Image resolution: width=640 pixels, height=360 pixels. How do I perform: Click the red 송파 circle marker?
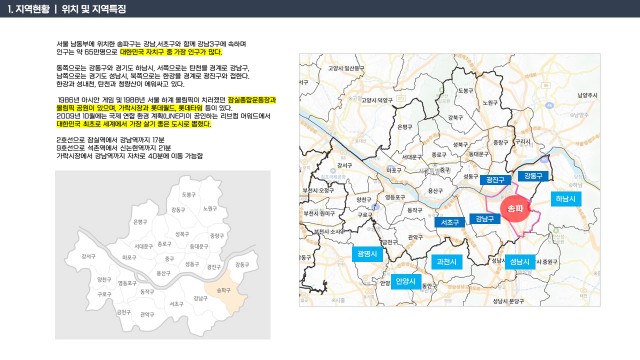tap(515, 209)
